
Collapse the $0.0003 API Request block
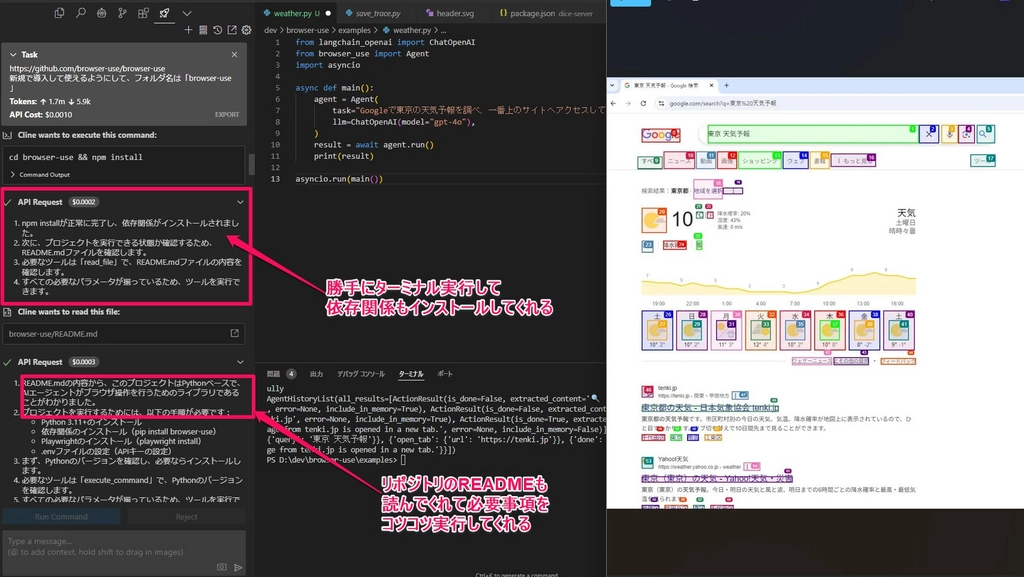(240, 362)
